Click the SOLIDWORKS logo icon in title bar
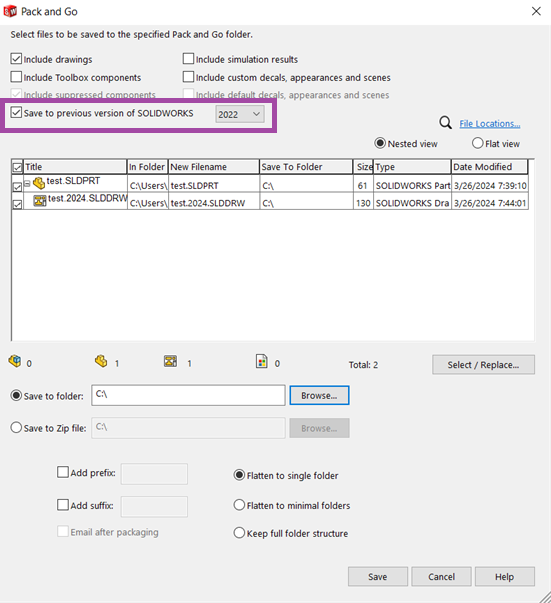The height and width of the screenshot is (603, 551). click(10, 11)
